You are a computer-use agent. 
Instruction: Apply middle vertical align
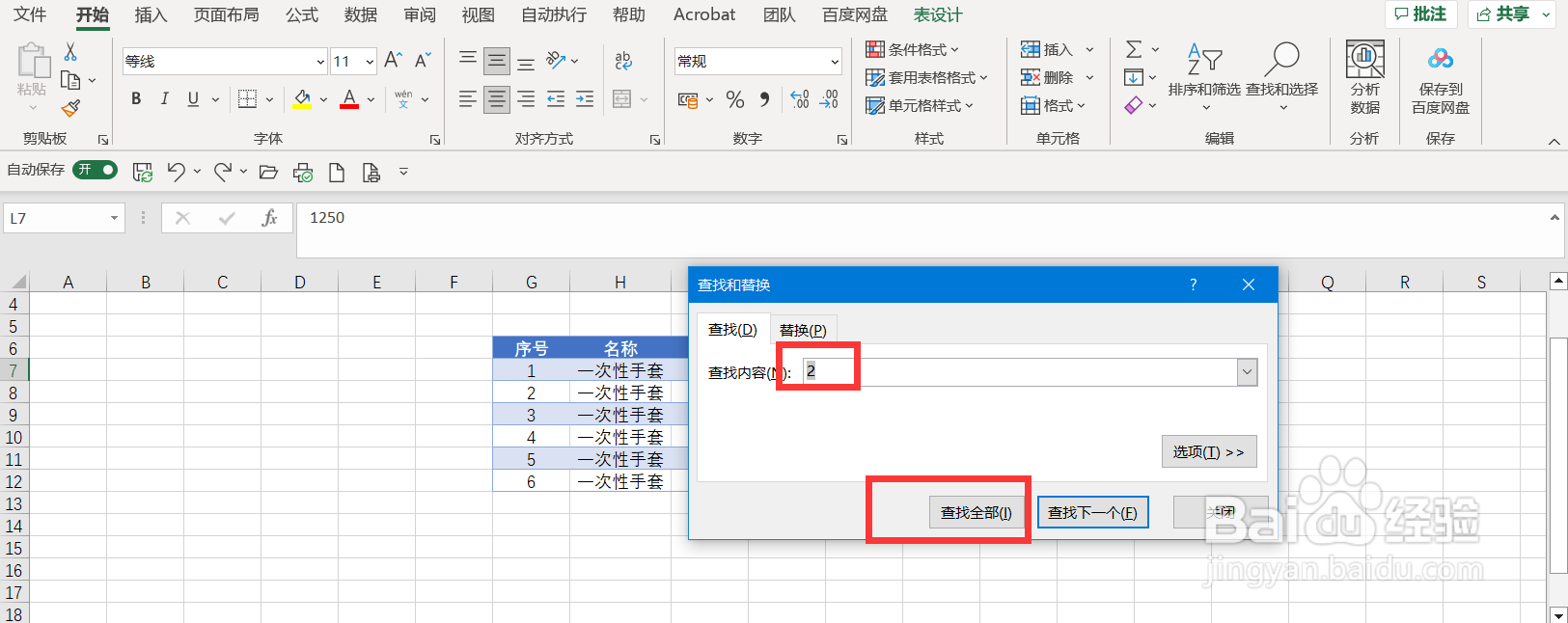coord(497,61)
